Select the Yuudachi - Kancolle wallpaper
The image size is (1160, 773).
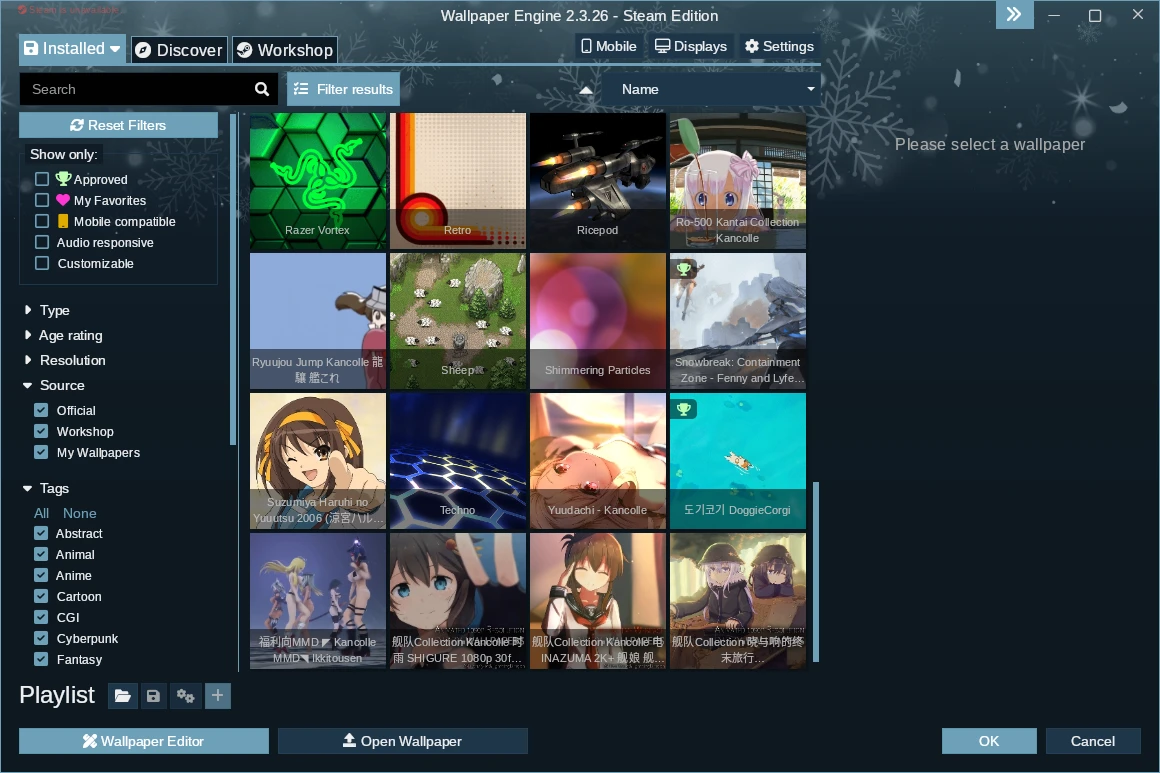(x=598, y=461)
